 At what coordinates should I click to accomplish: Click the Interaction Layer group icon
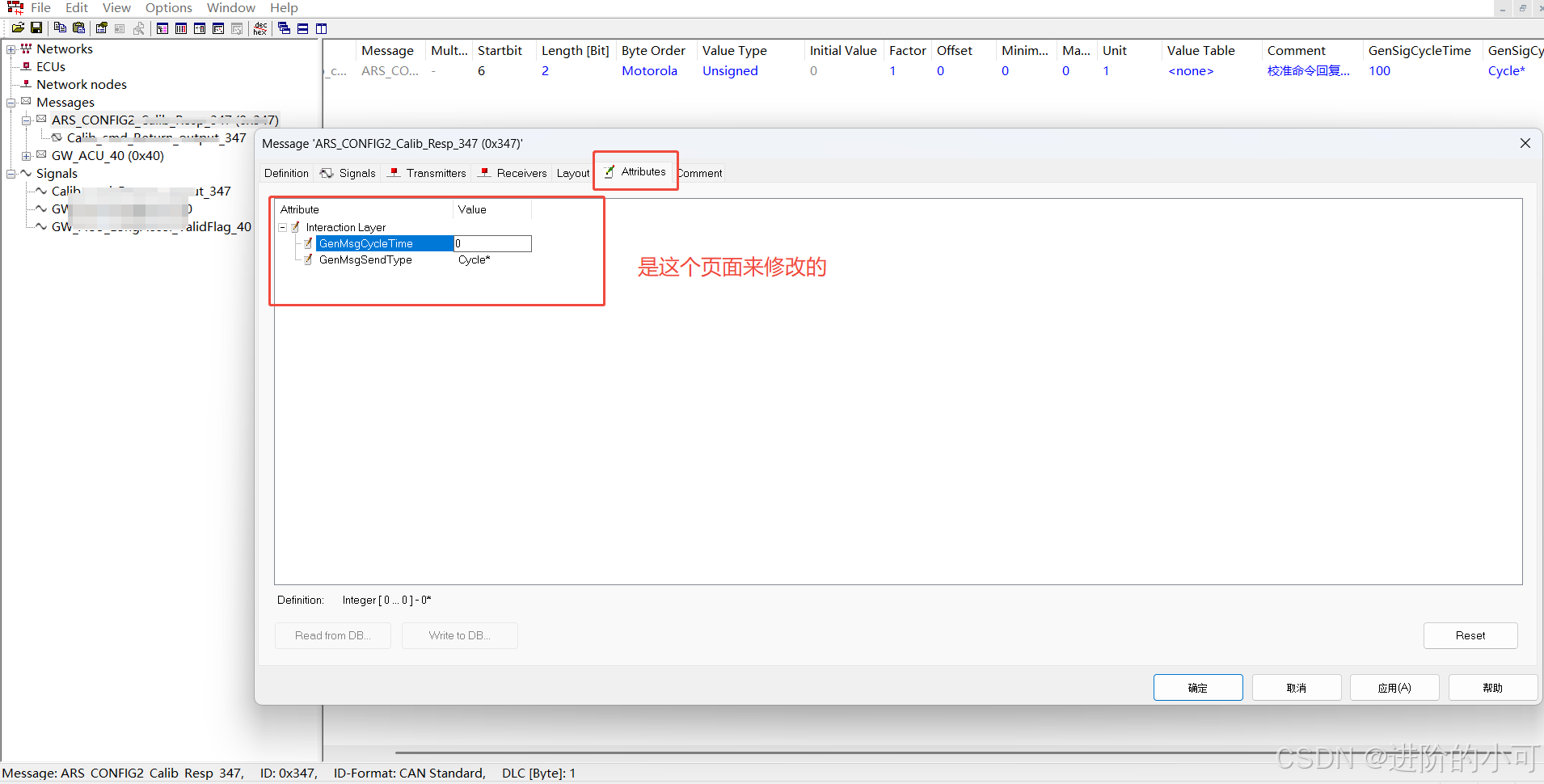[x=296, y=227]
